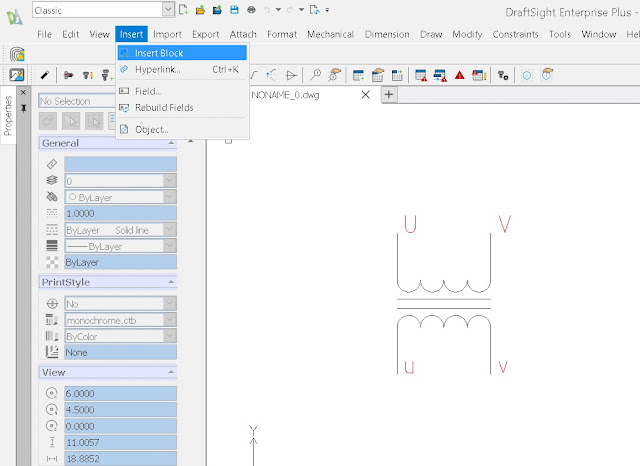Open the Tools menu
Screen dimensions: 640x466
point(560,34)
